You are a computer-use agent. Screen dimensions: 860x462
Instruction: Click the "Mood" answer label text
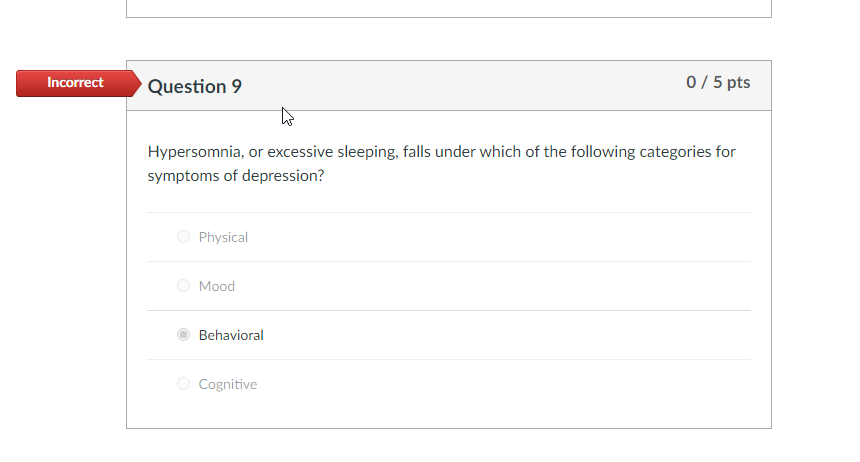pyautogui.click(x=217, y=286)
